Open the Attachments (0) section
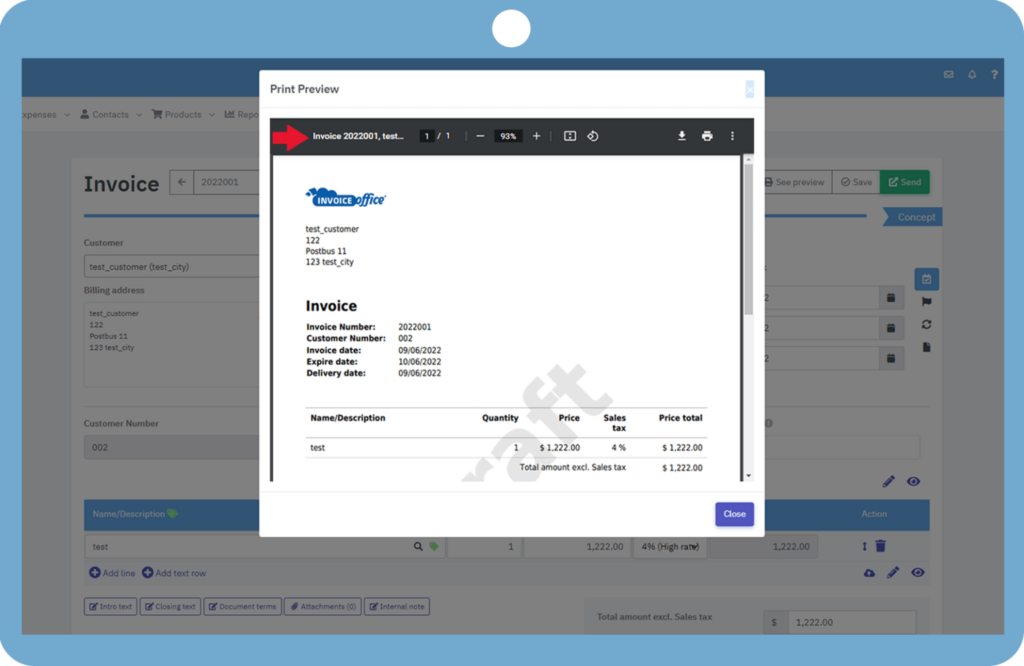 point(321,606)
